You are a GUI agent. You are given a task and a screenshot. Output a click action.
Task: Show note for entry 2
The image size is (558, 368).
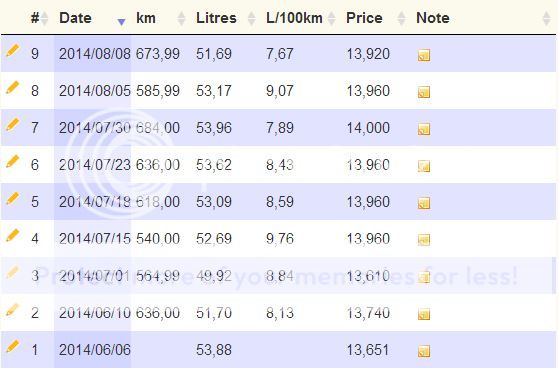[x=424, y=314]
